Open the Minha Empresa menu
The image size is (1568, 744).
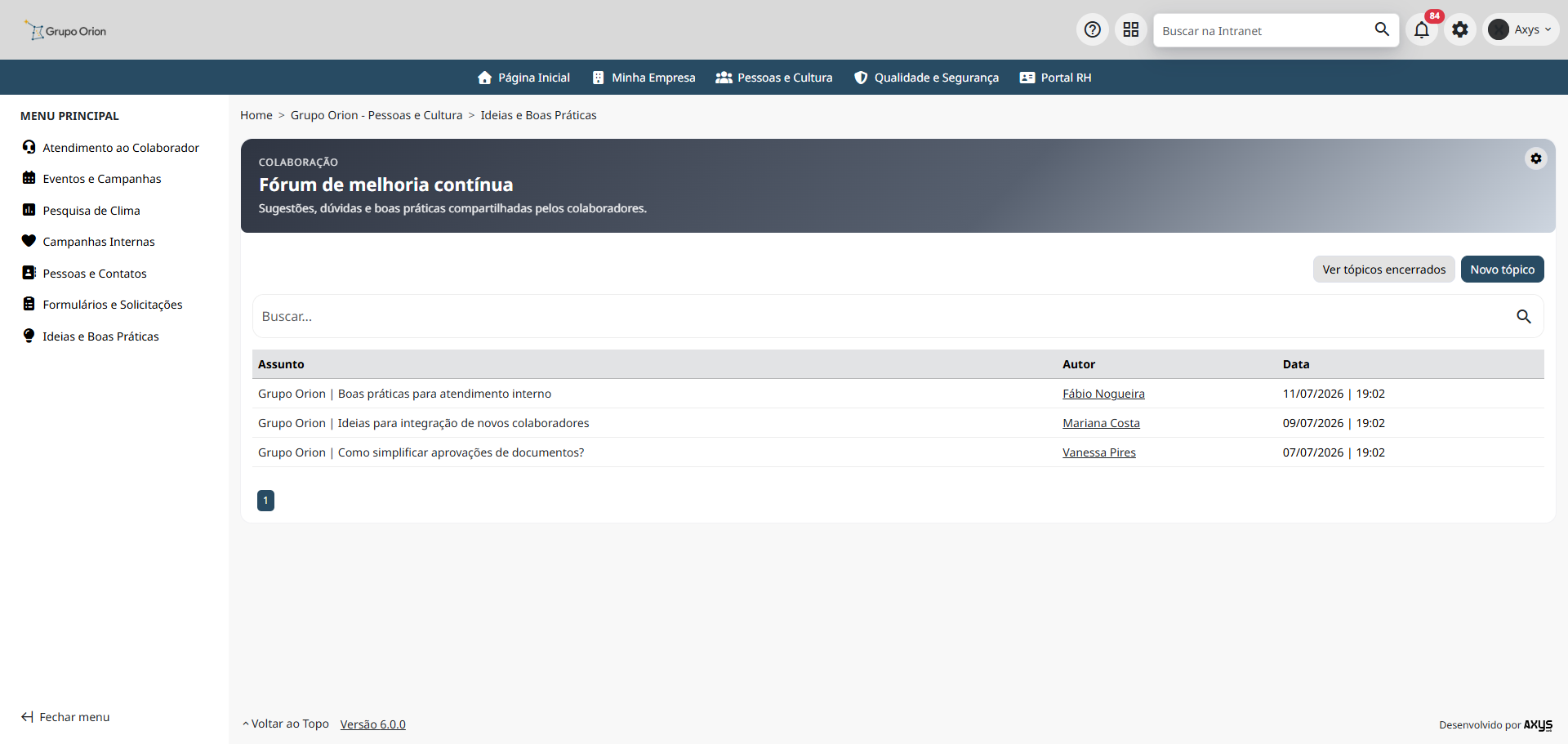click(x=644, y=78)
